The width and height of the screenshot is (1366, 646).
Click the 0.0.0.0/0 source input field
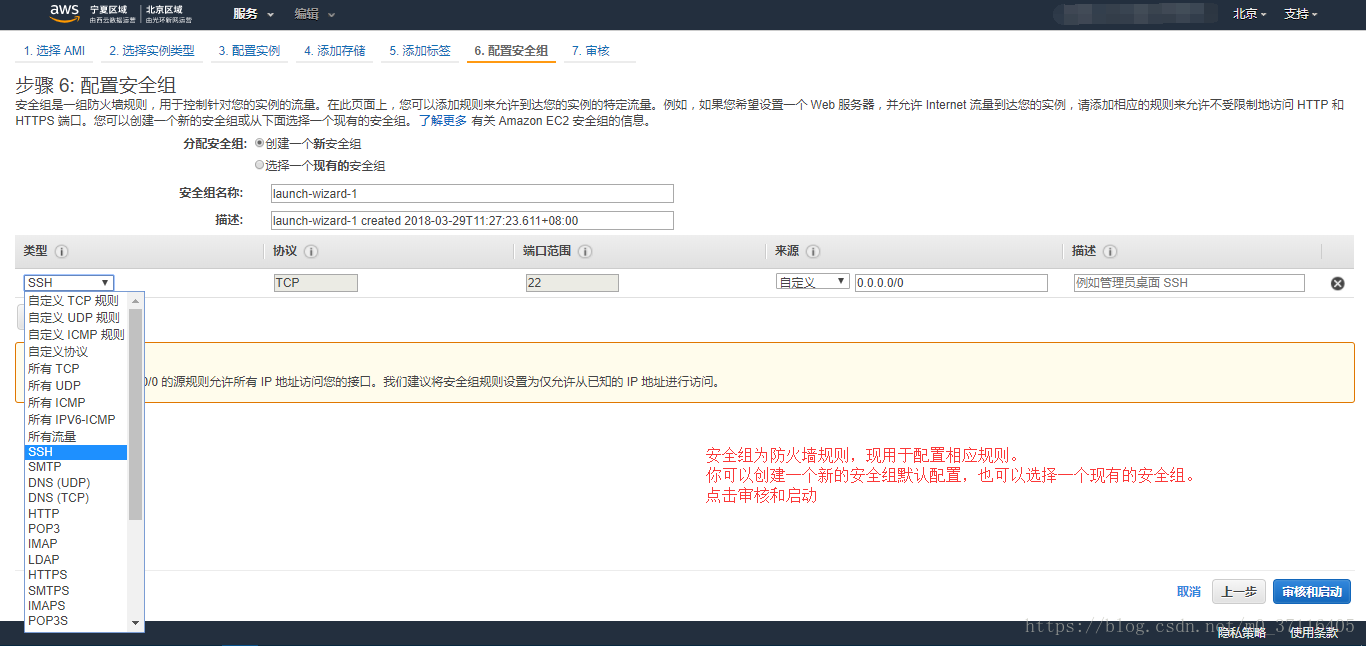(x=951, y=283)
